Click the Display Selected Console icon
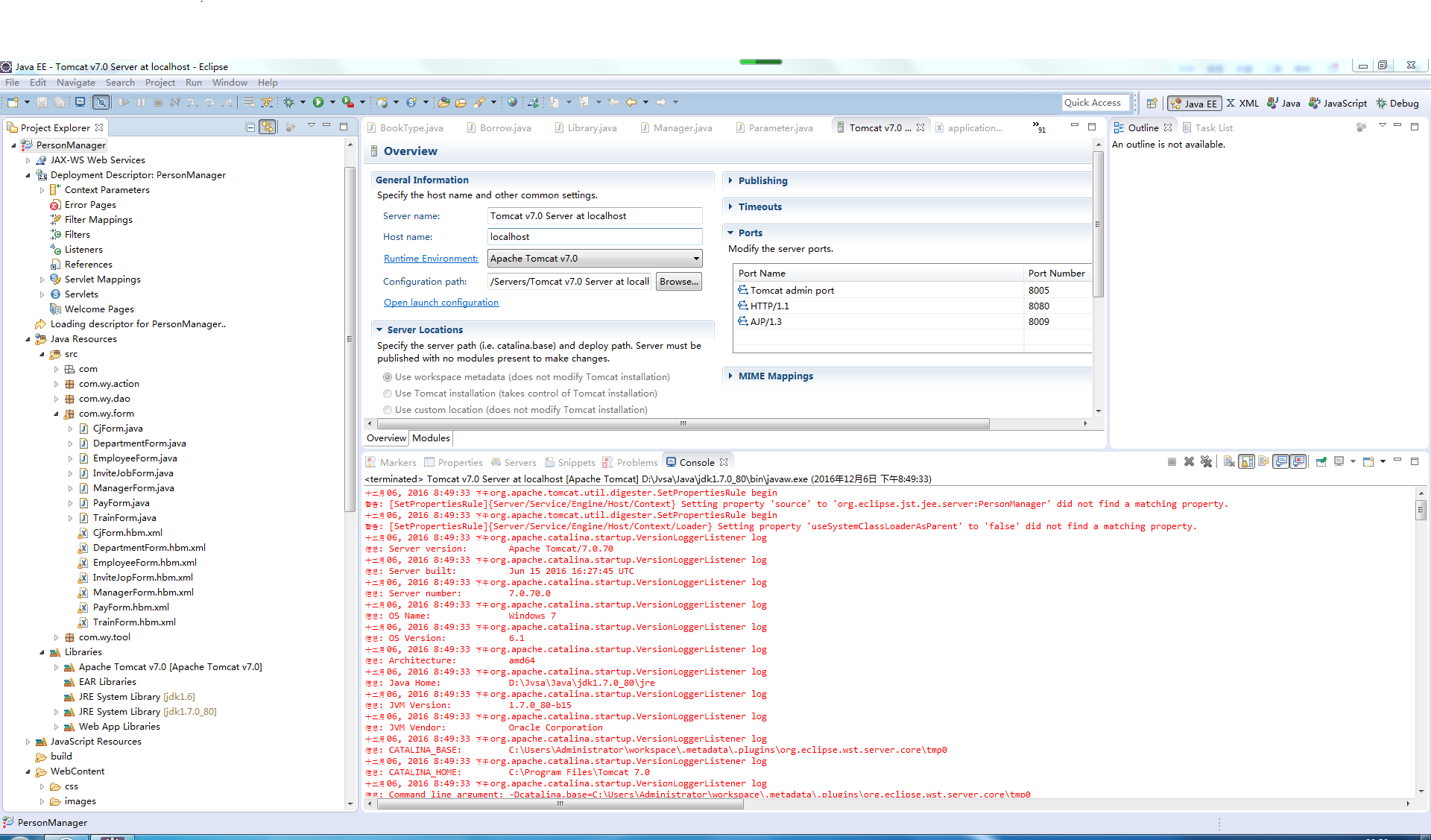Image resolution: width=1431 pixels, height=840 pixels. point(1339,462)
